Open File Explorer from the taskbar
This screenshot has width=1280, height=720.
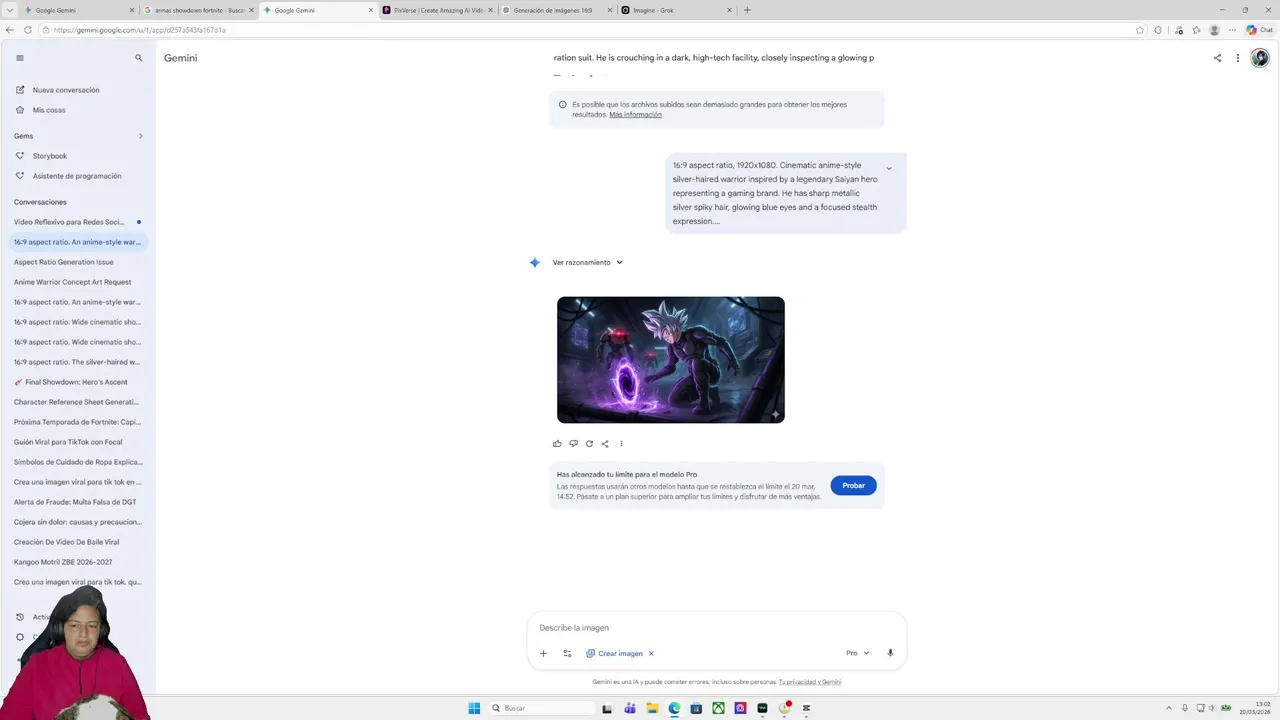[x=652, y=708]
